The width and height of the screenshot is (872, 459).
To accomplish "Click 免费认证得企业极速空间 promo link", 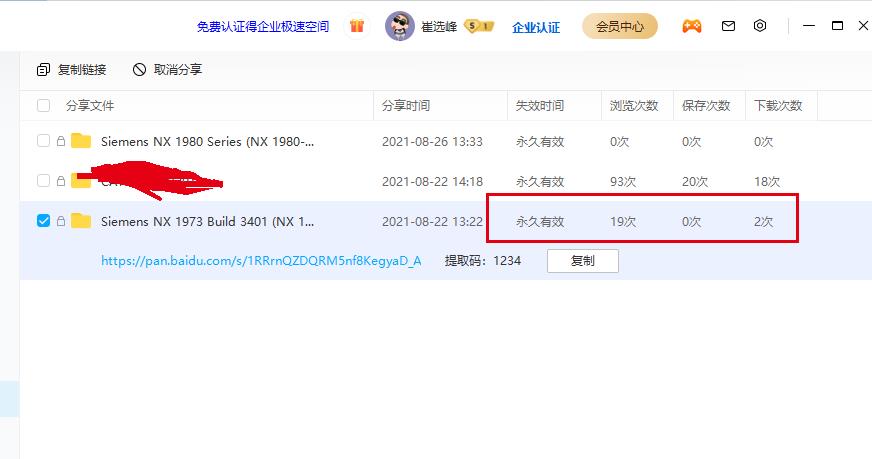I will point(263,27).
